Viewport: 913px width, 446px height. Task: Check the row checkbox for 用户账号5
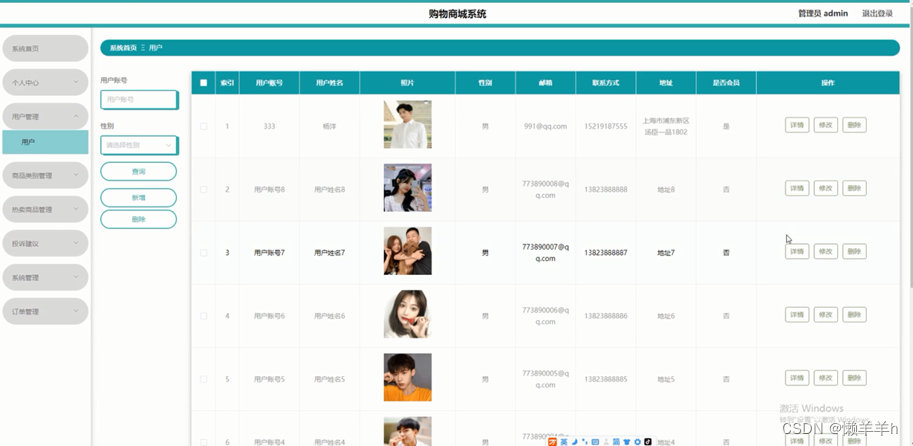pos(203,379)
